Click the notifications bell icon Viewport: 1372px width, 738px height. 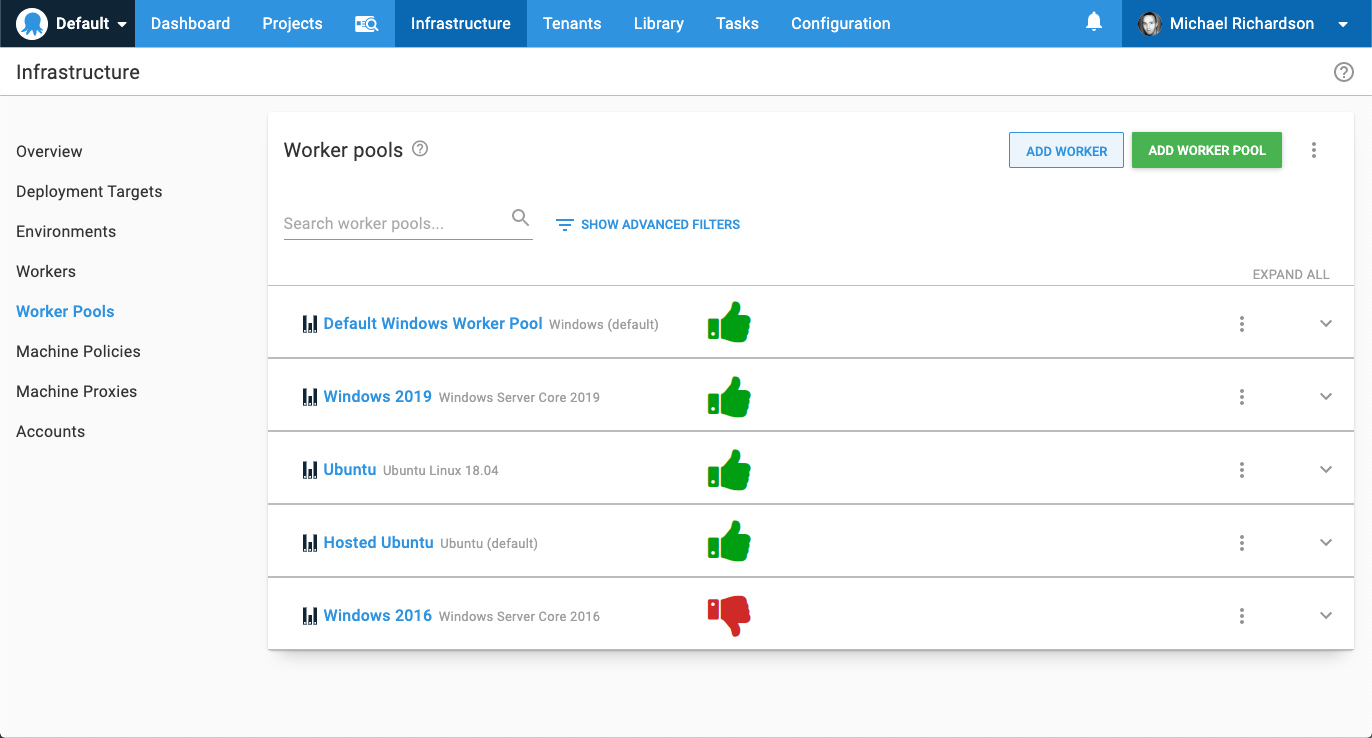1094,23
